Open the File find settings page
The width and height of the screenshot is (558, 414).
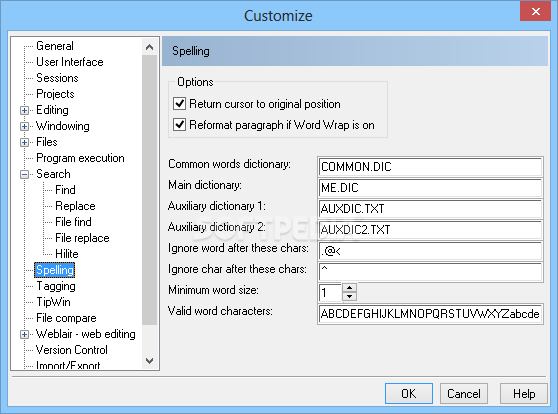click(73, 222)
